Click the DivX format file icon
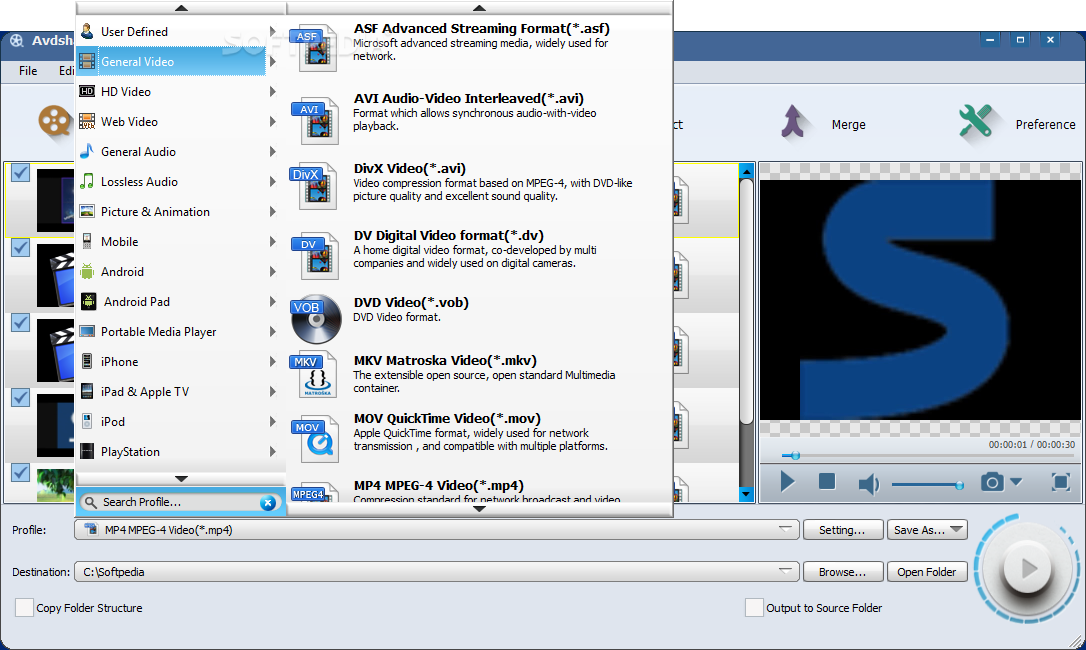Image resolution: width=1086 pixels, height=650 pixels. (313, 186)
